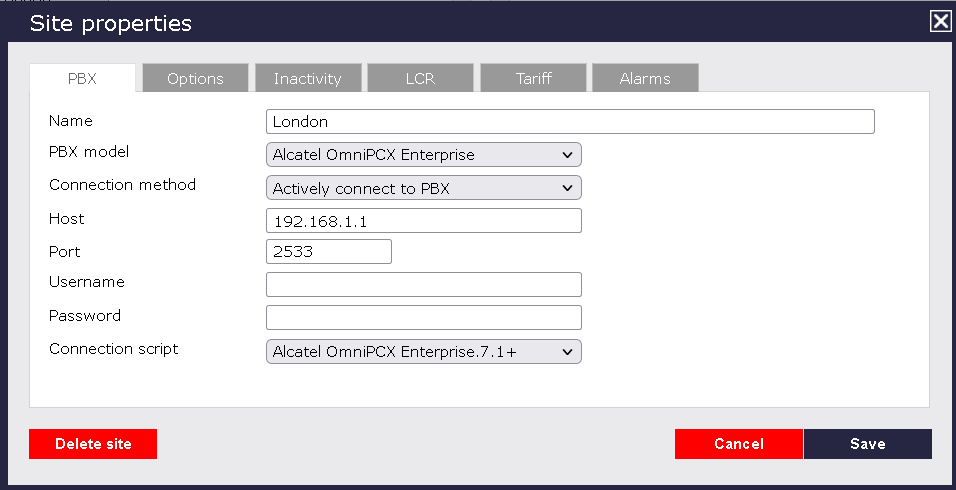Switch to the PBX tab
The height and width of the screenshot is (490, 956).
click(82, 78)
